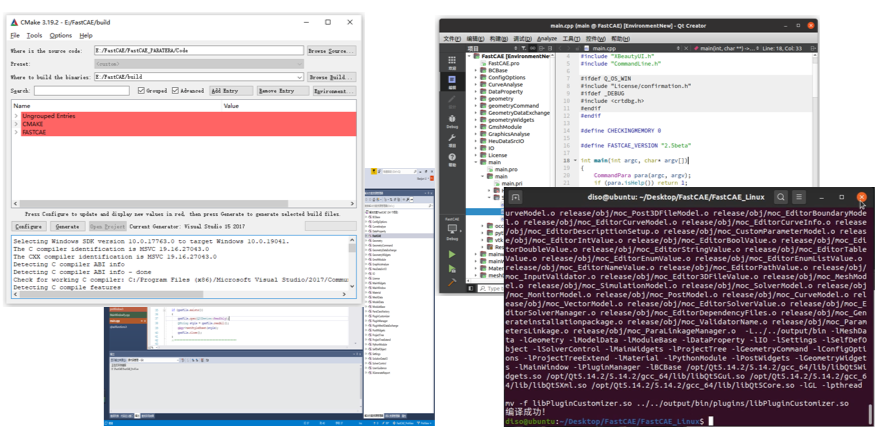
Task: Switch to Edit mode in Qt Creator sidebar
Action: [x=451, y=82]
